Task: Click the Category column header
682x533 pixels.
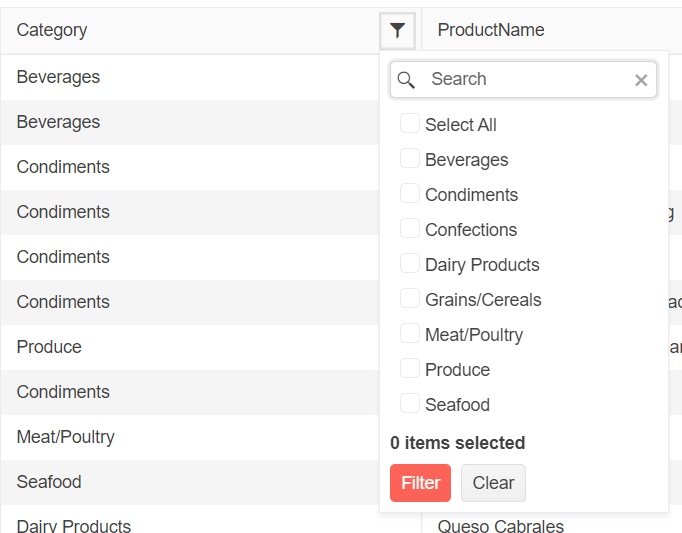Action: pos(52,31)
